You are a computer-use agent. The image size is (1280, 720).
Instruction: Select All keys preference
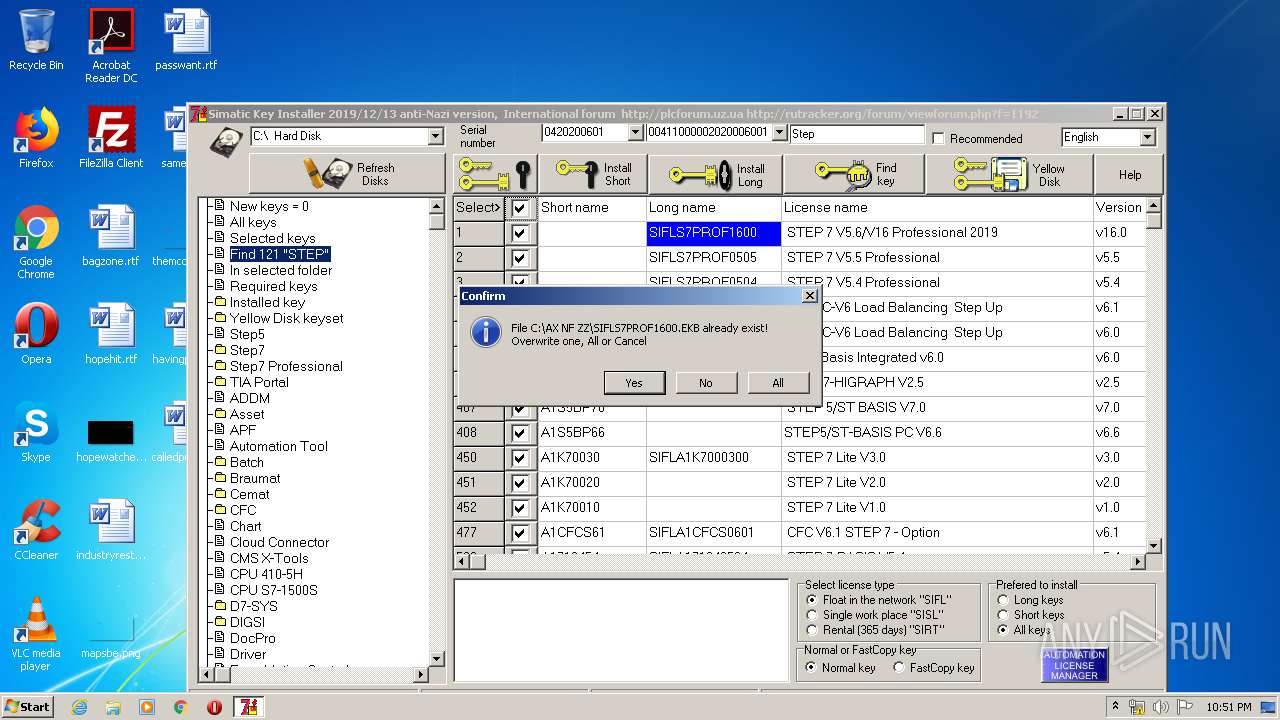coord(1003,630)
